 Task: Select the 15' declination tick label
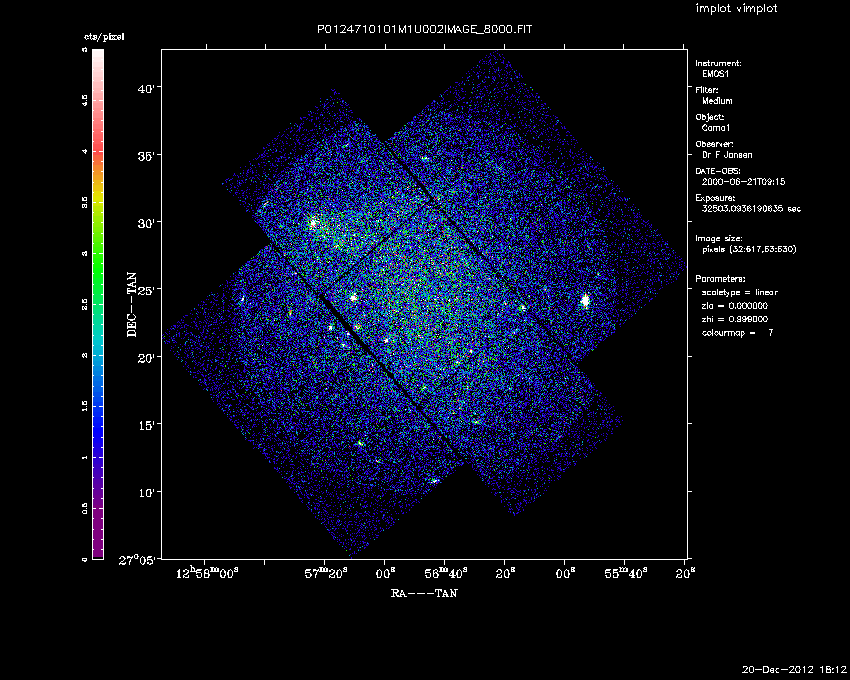(x=146, y=425)
